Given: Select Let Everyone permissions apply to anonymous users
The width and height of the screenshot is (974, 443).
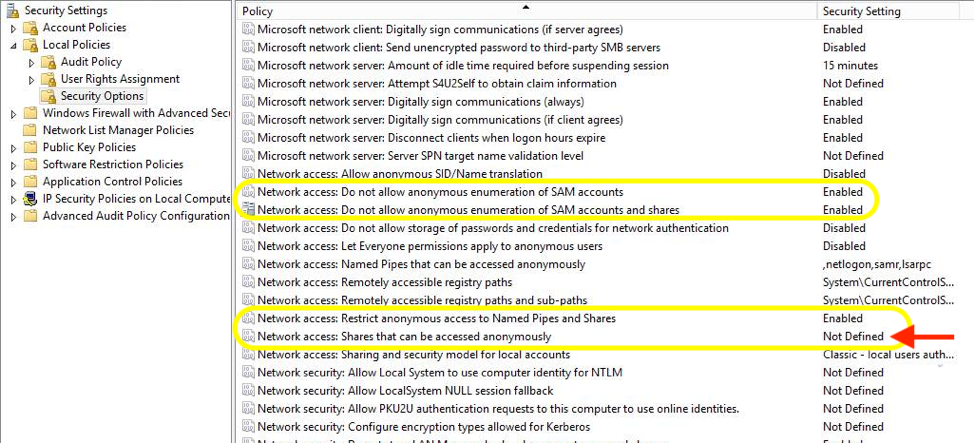Looking at the screenshot, I should coord(429,246).
